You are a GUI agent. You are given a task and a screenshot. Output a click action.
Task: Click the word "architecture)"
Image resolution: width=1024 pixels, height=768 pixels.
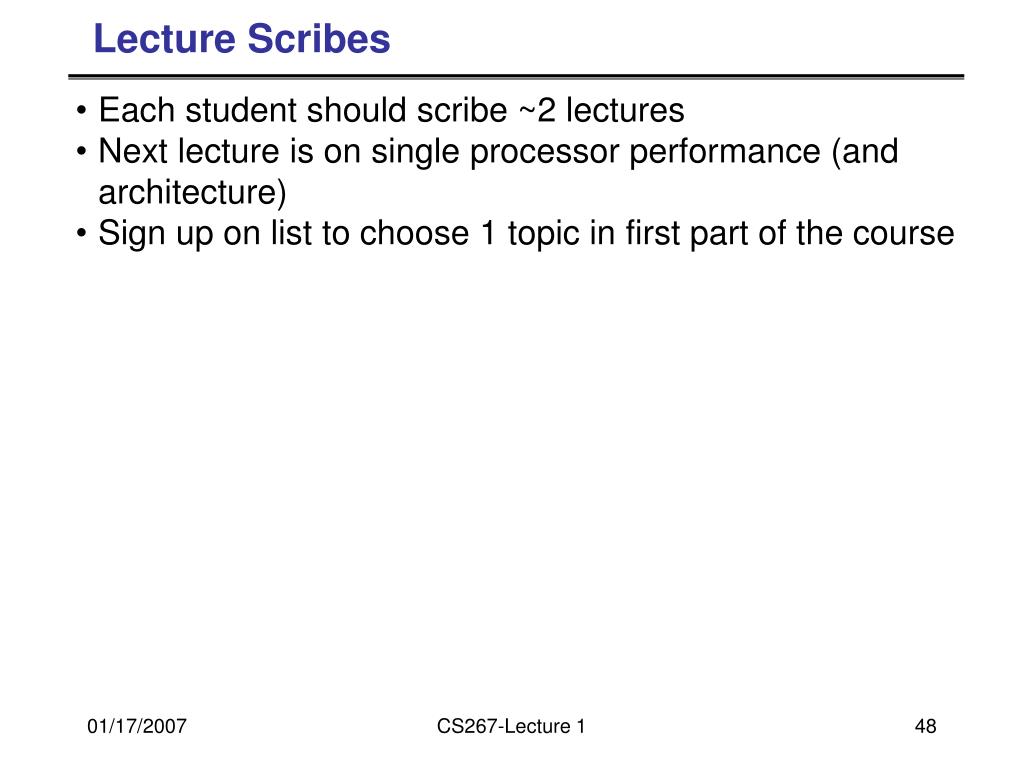click(x=192, y=192)
